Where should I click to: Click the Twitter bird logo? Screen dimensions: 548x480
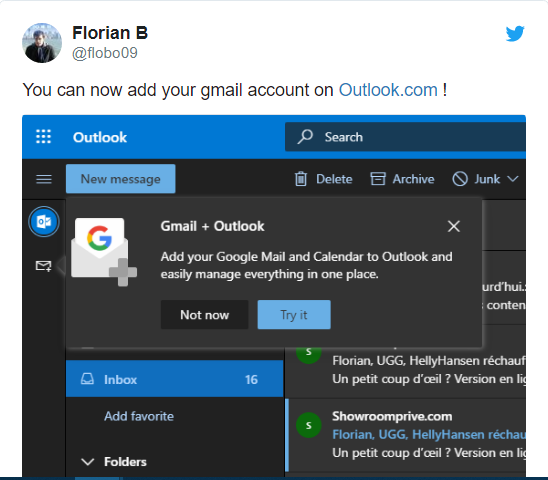(x=515, y=34)
